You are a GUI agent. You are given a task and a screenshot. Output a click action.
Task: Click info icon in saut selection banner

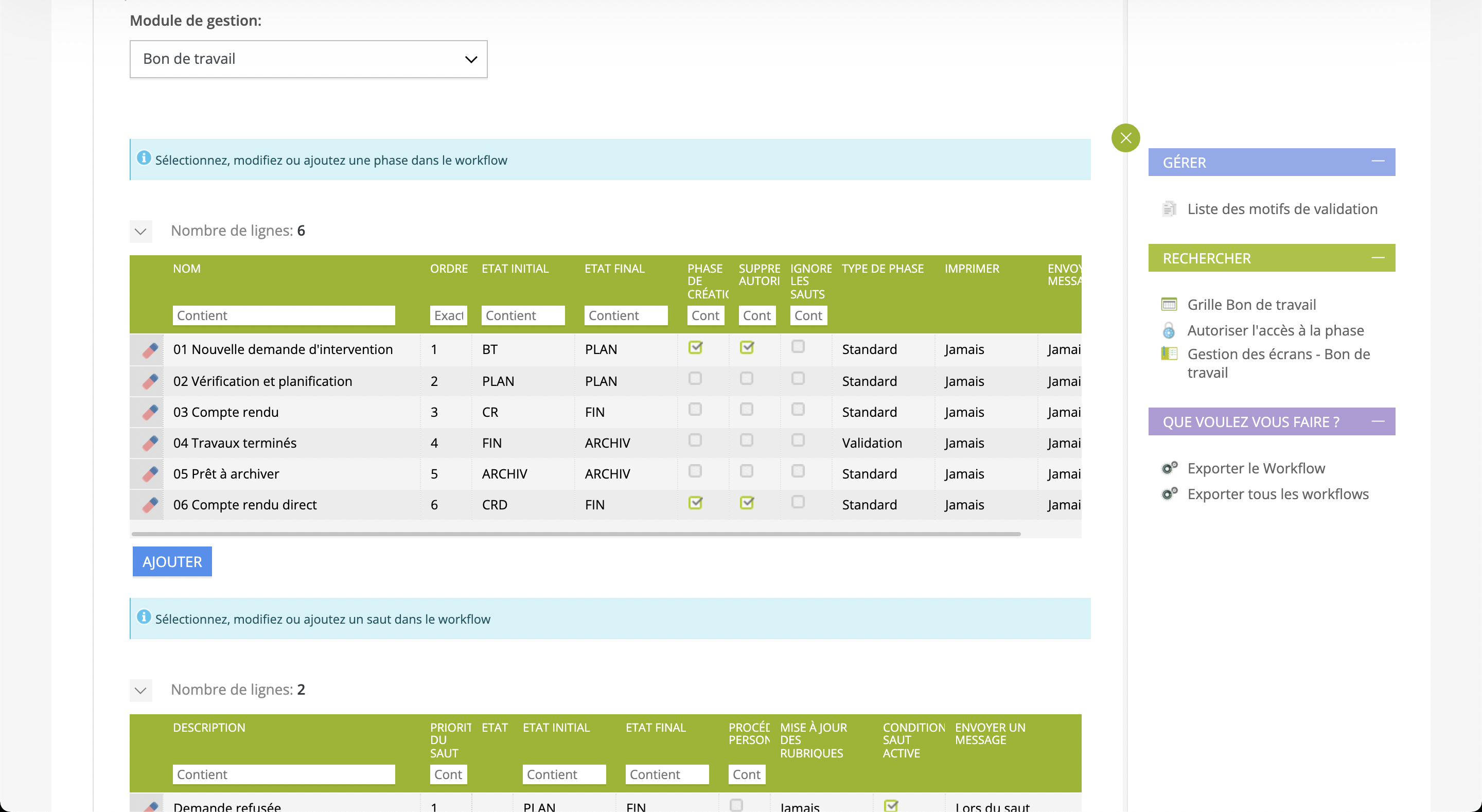[144, 617]
